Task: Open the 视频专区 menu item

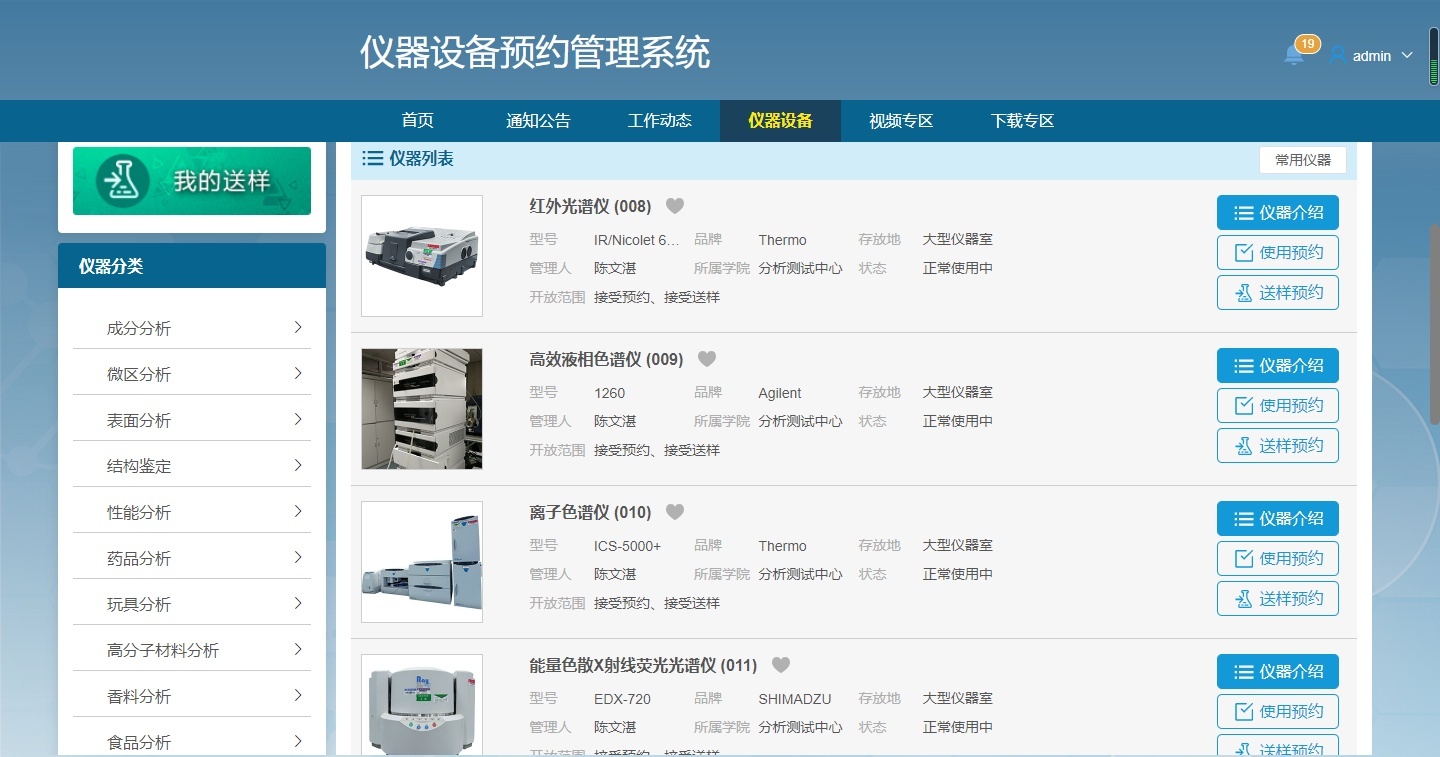Action: 899,120
